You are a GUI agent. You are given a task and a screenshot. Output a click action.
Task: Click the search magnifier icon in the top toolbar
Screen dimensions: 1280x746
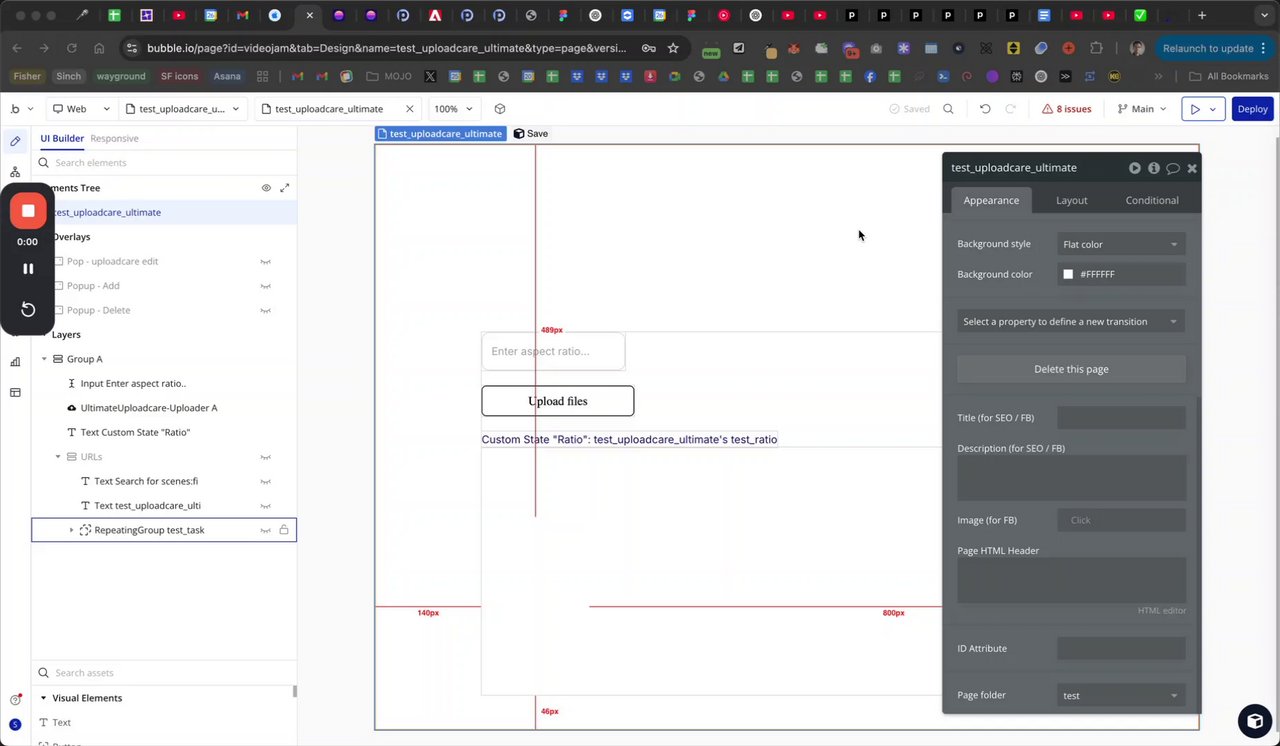(948, 109)
